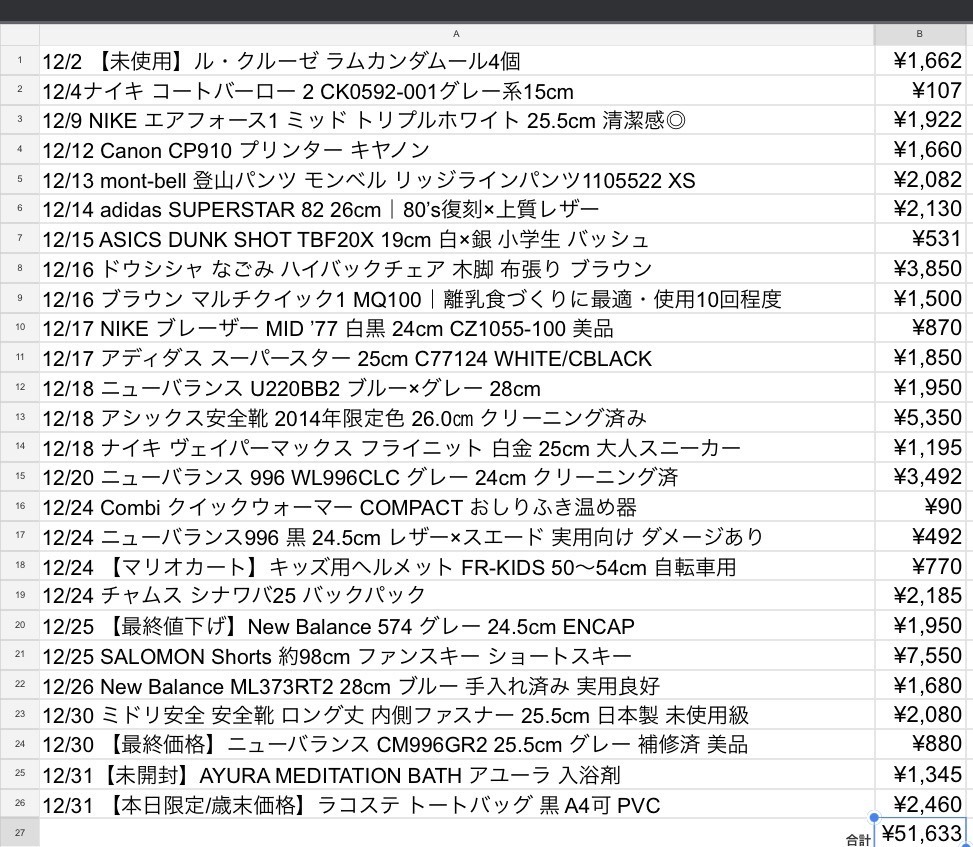Viewport: 973px width, 847px height.
Task: Select price cell ¥2,130
Action: coord(920,209)
